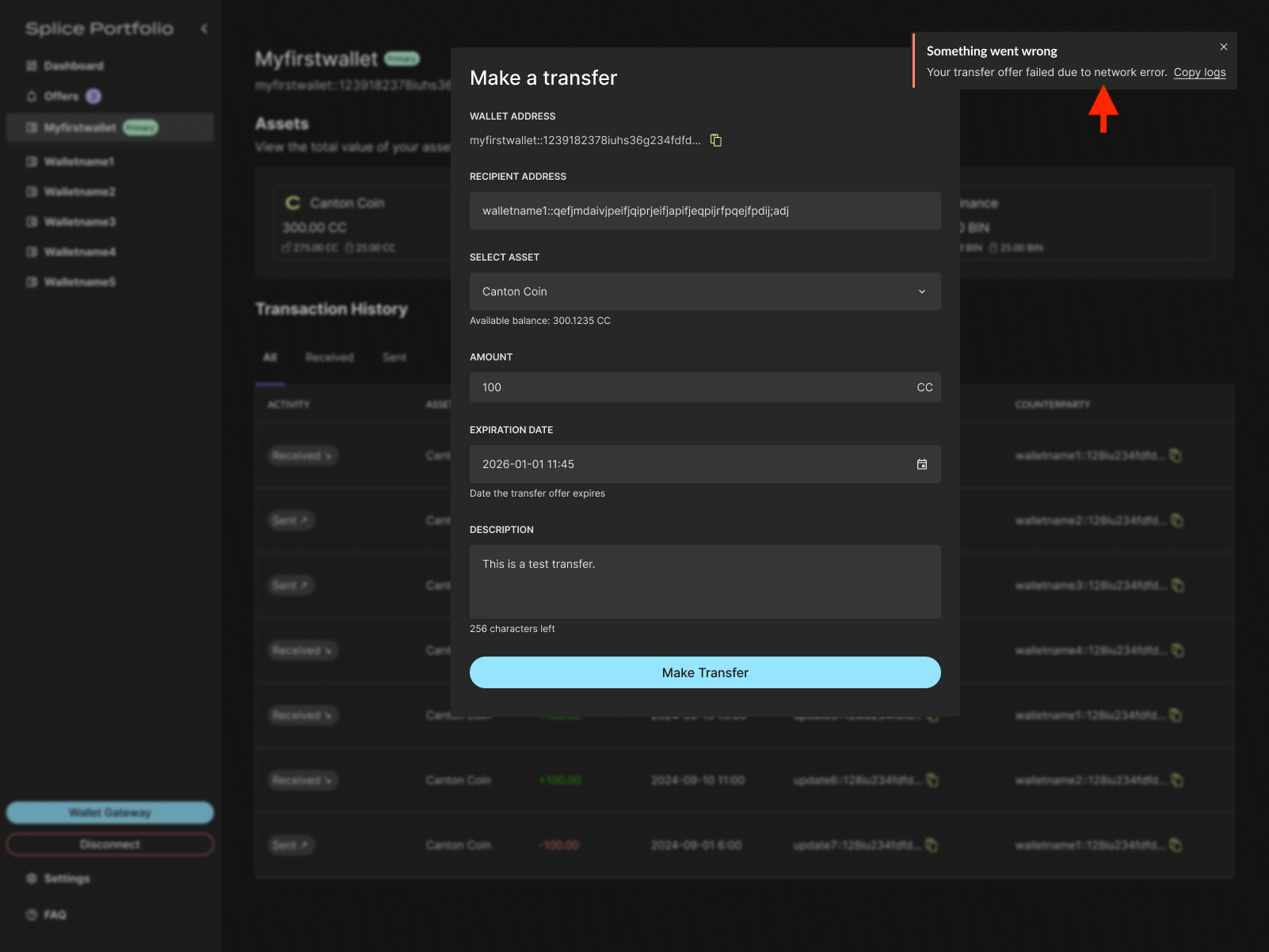
Task: Click the -100.00 amount in update7 row
Action: [x=559, y=845]
